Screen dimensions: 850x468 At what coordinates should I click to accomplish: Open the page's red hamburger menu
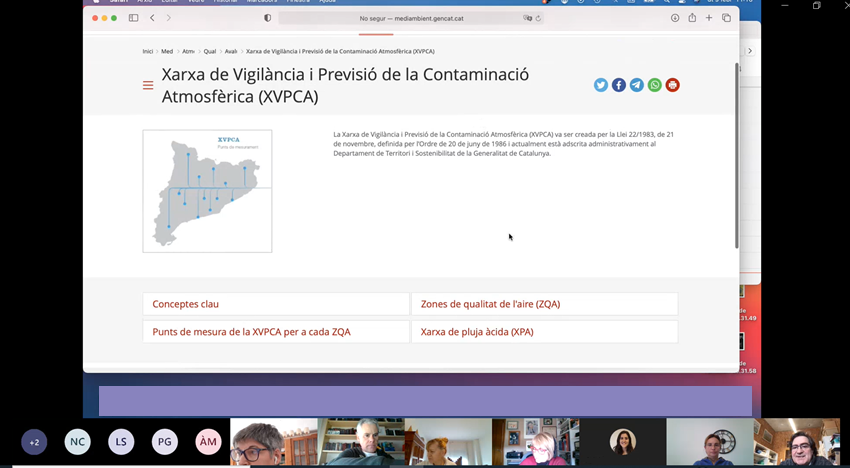tap(148, 85)
